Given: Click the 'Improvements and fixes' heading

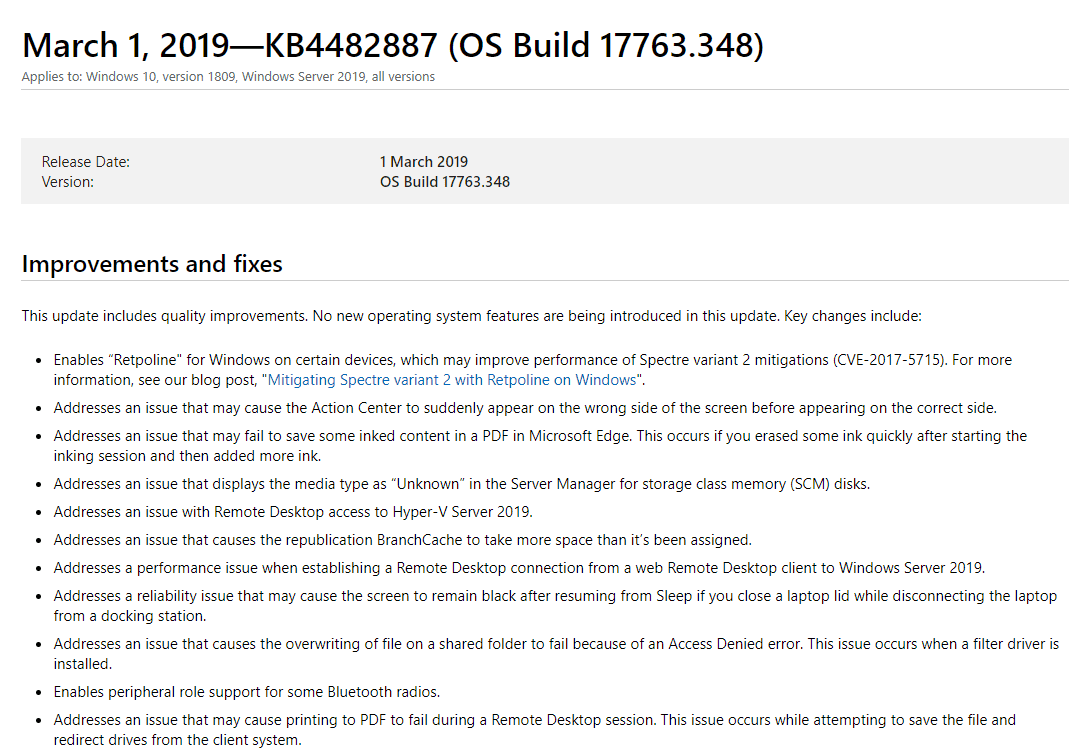Looking at the screenshot, I should (152, 264).
